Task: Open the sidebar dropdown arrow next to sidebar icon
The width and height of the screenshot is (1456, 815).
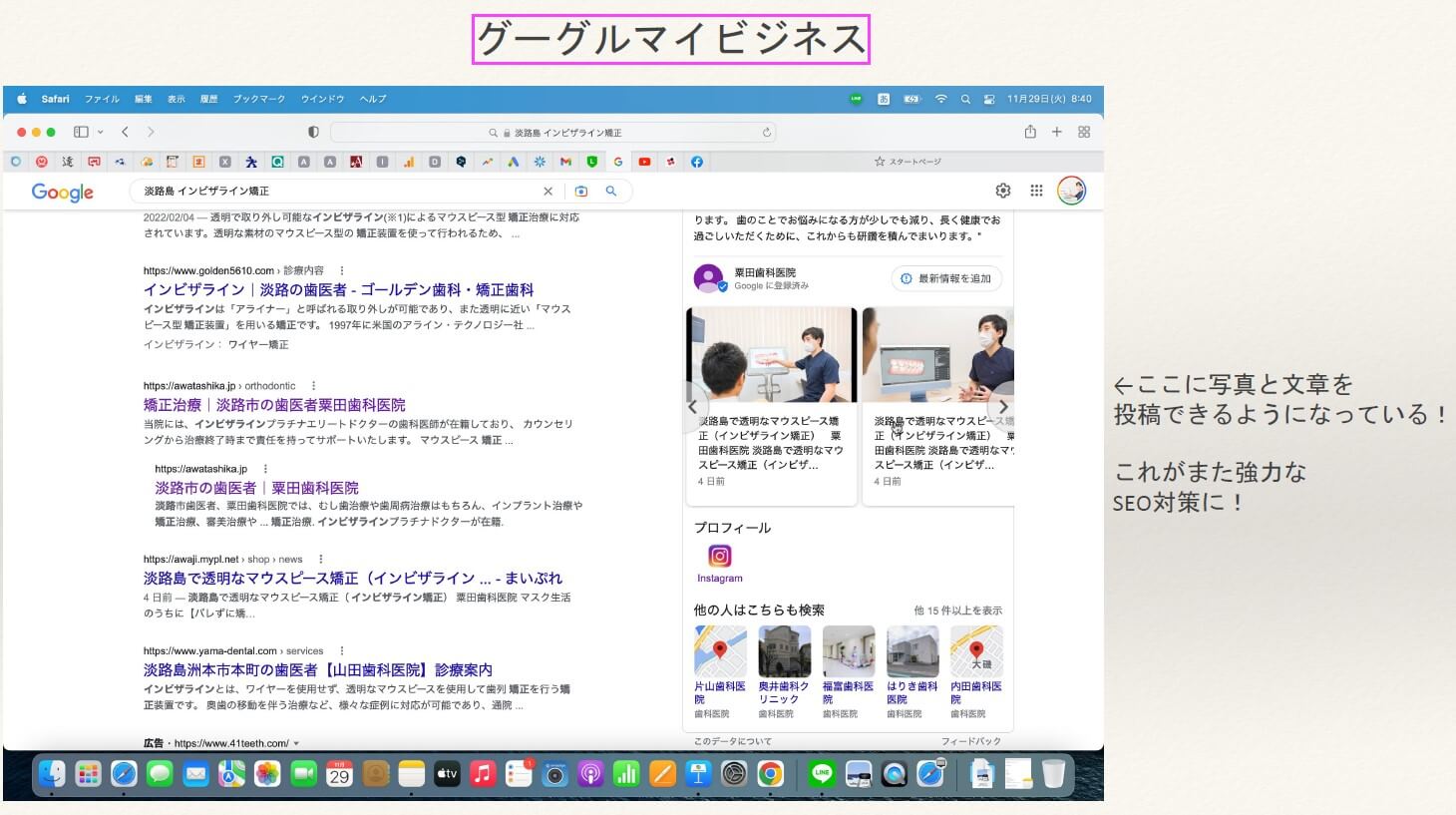Action: pyautogui.click(x=100, y=132)
